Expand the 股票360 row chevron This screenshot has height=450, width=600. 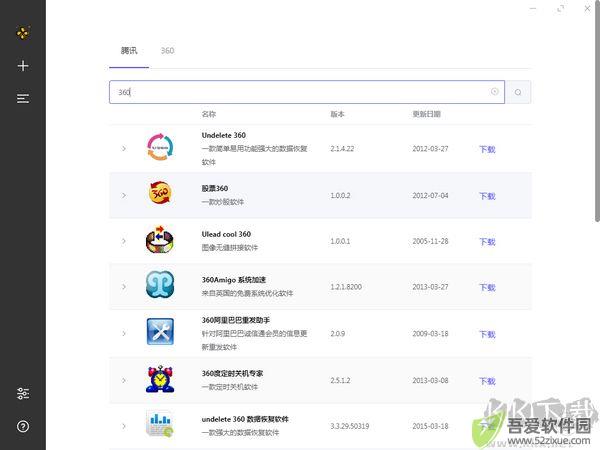[x=124, y=195]
